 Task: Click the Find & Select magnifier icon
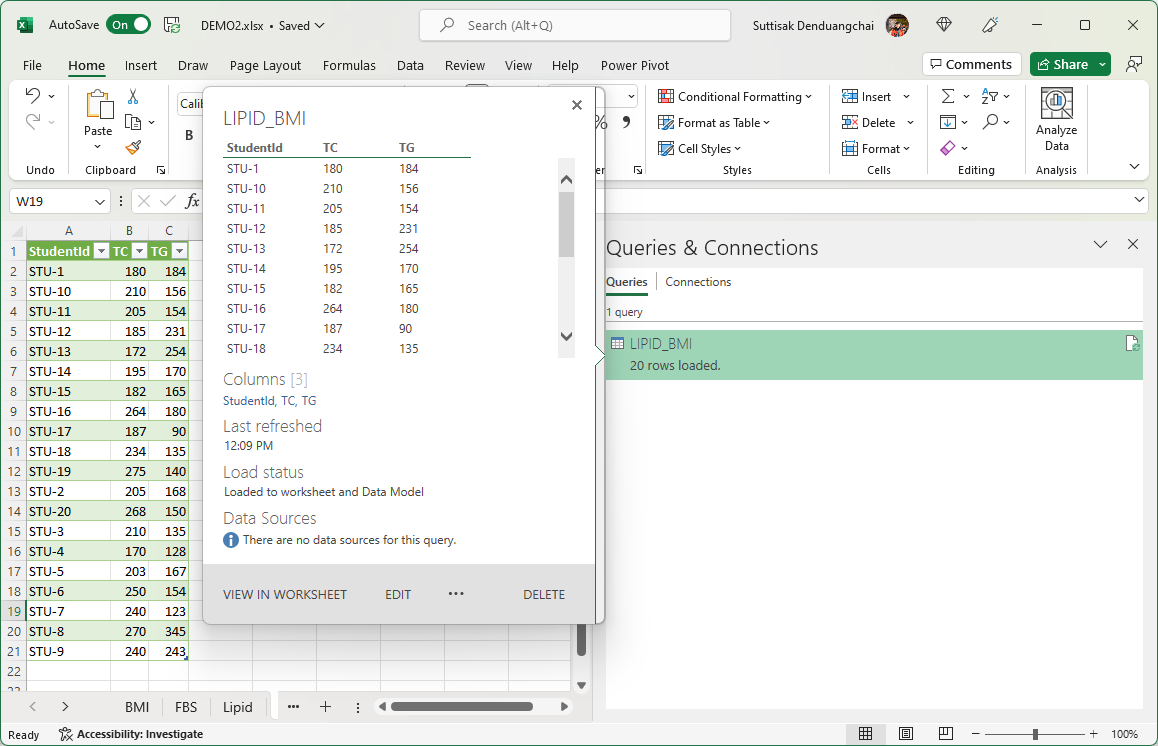coord(990,122)
